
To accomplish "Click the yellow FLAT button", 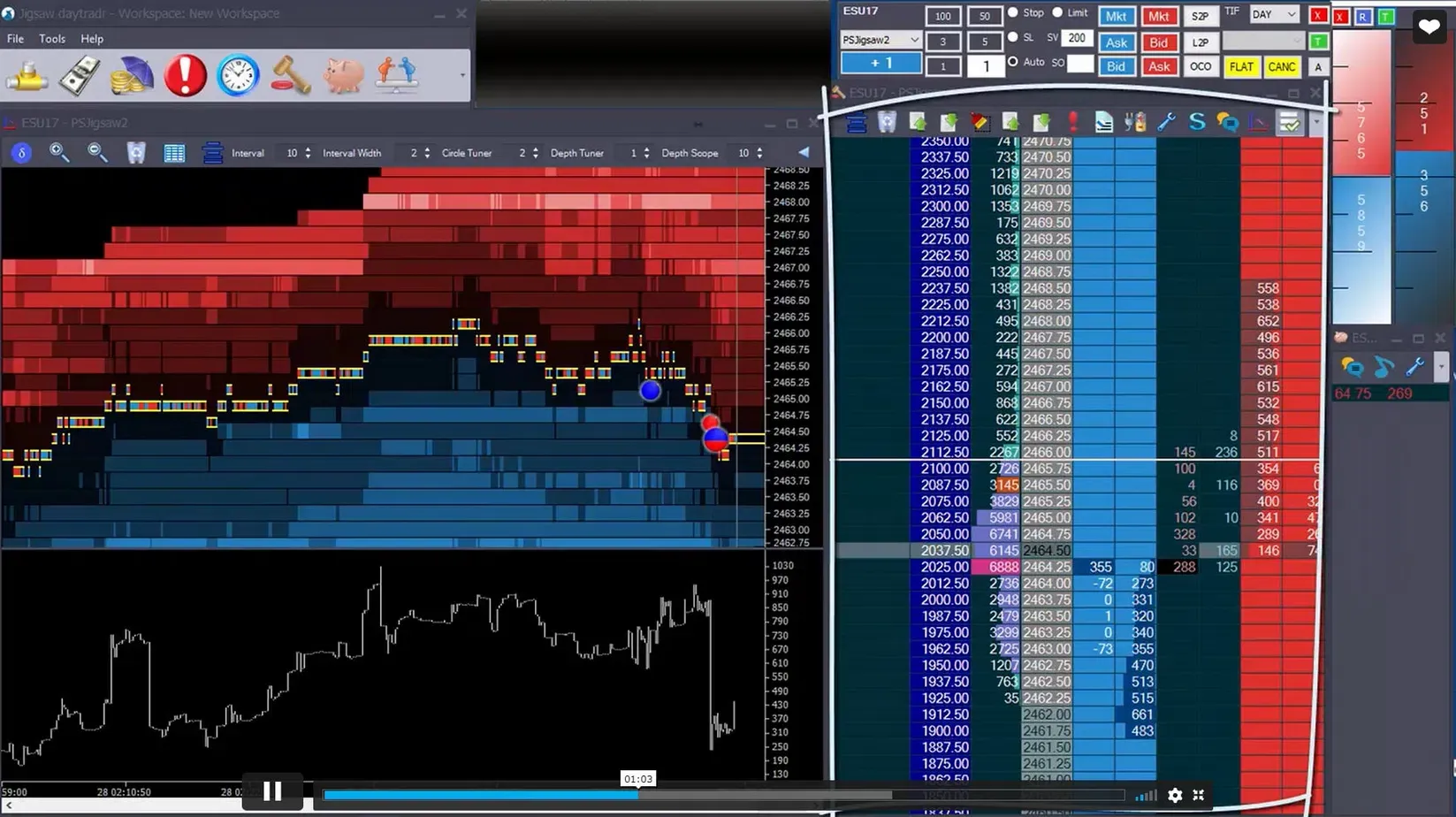I will tap(1241, 66).
